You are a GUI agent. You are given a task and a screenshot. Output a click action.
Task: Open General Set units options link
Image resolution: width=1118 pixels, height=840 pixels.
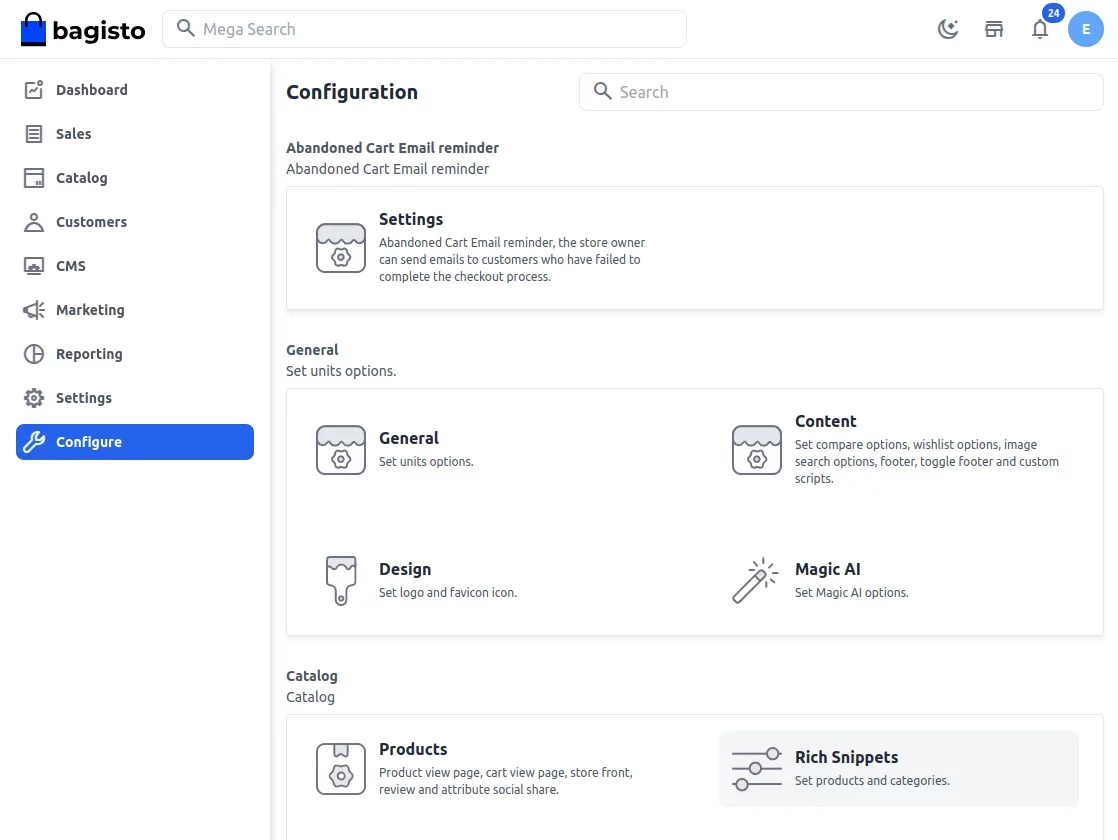point(409,439)
